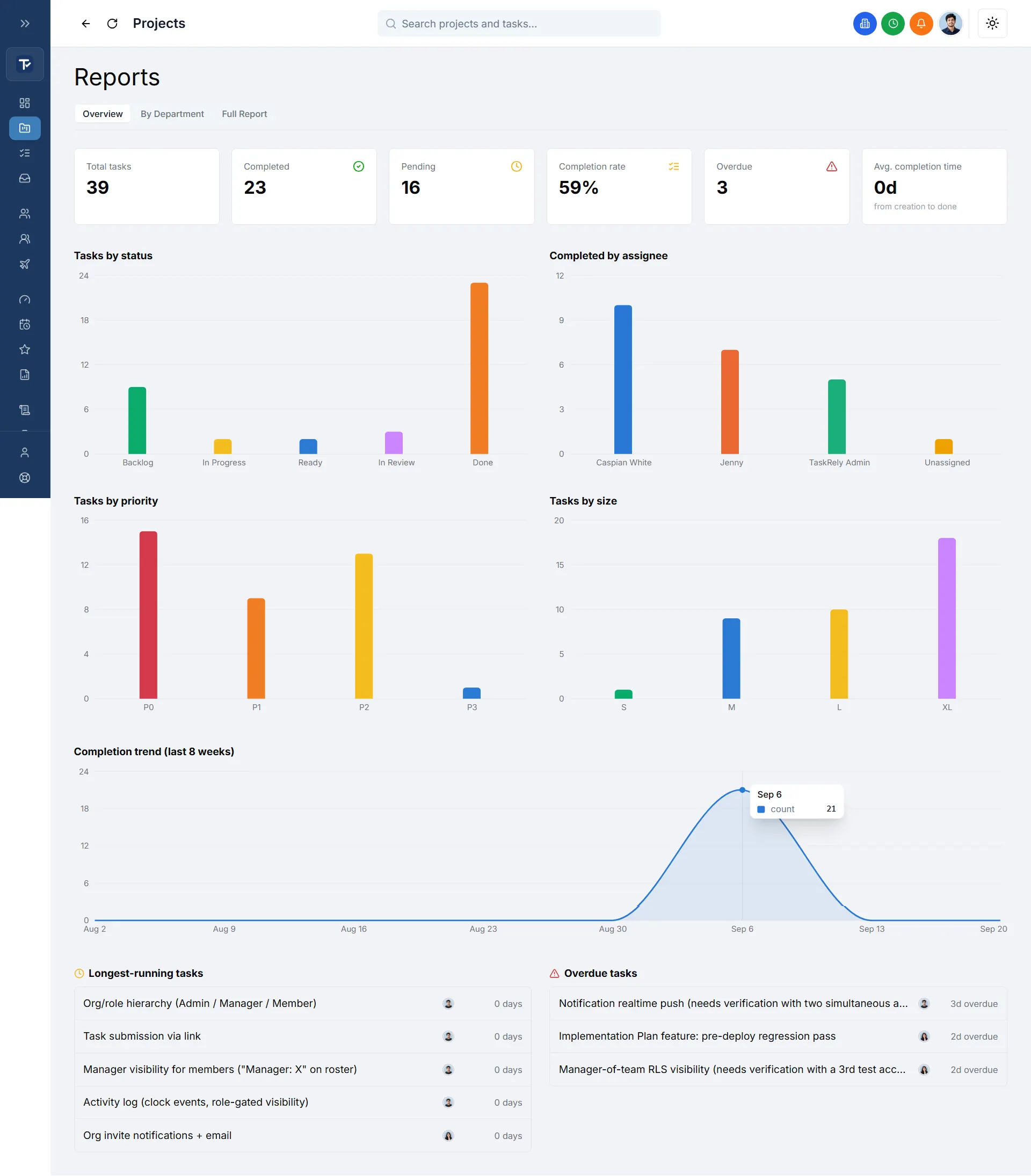Viewport: 1031px width, 1176px height.
Task: Open 'Manager-of-team RLS visibility' overdue task
Action: click(778, 1070)
